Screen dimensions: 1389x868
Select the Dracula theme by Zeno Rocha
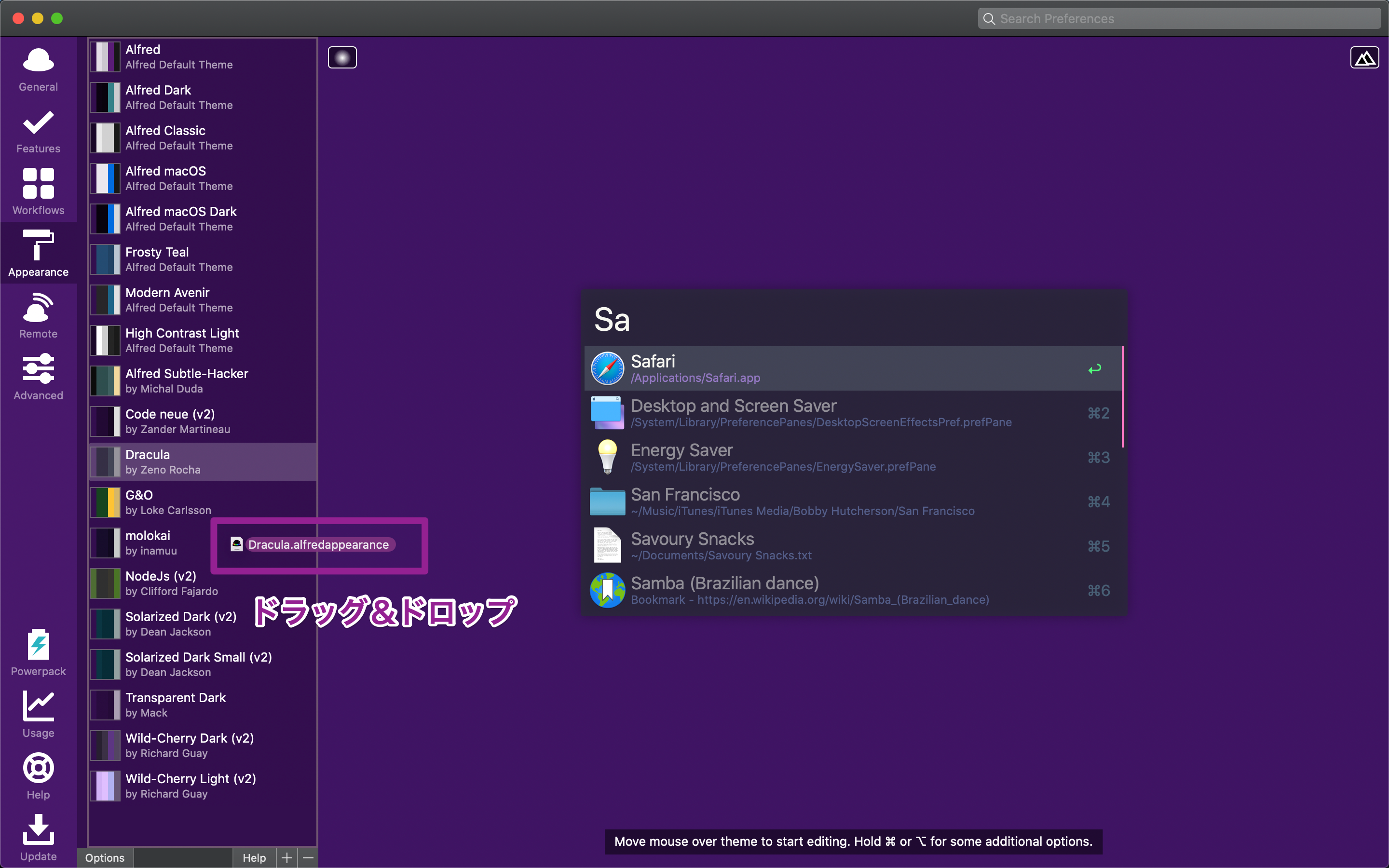click(x=203, y=462)
